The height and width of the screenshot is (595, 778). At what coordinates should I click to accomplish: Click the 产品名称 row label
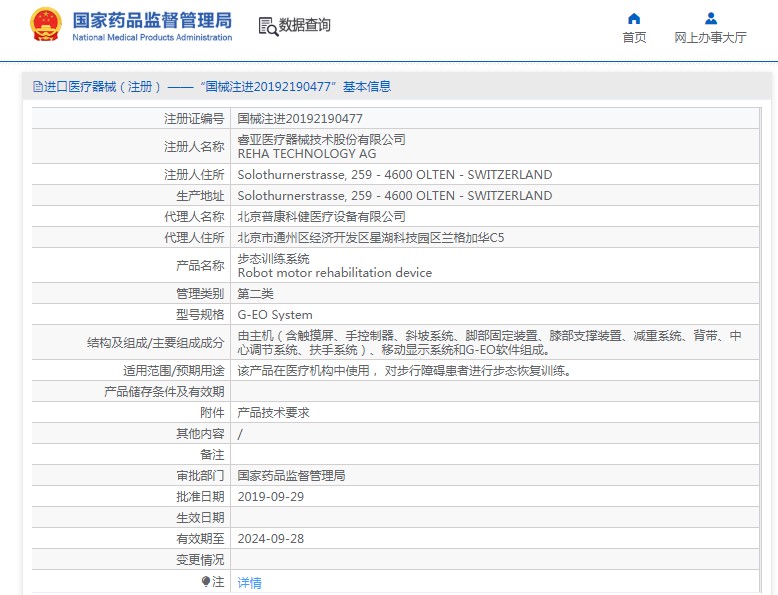point(200,266)
